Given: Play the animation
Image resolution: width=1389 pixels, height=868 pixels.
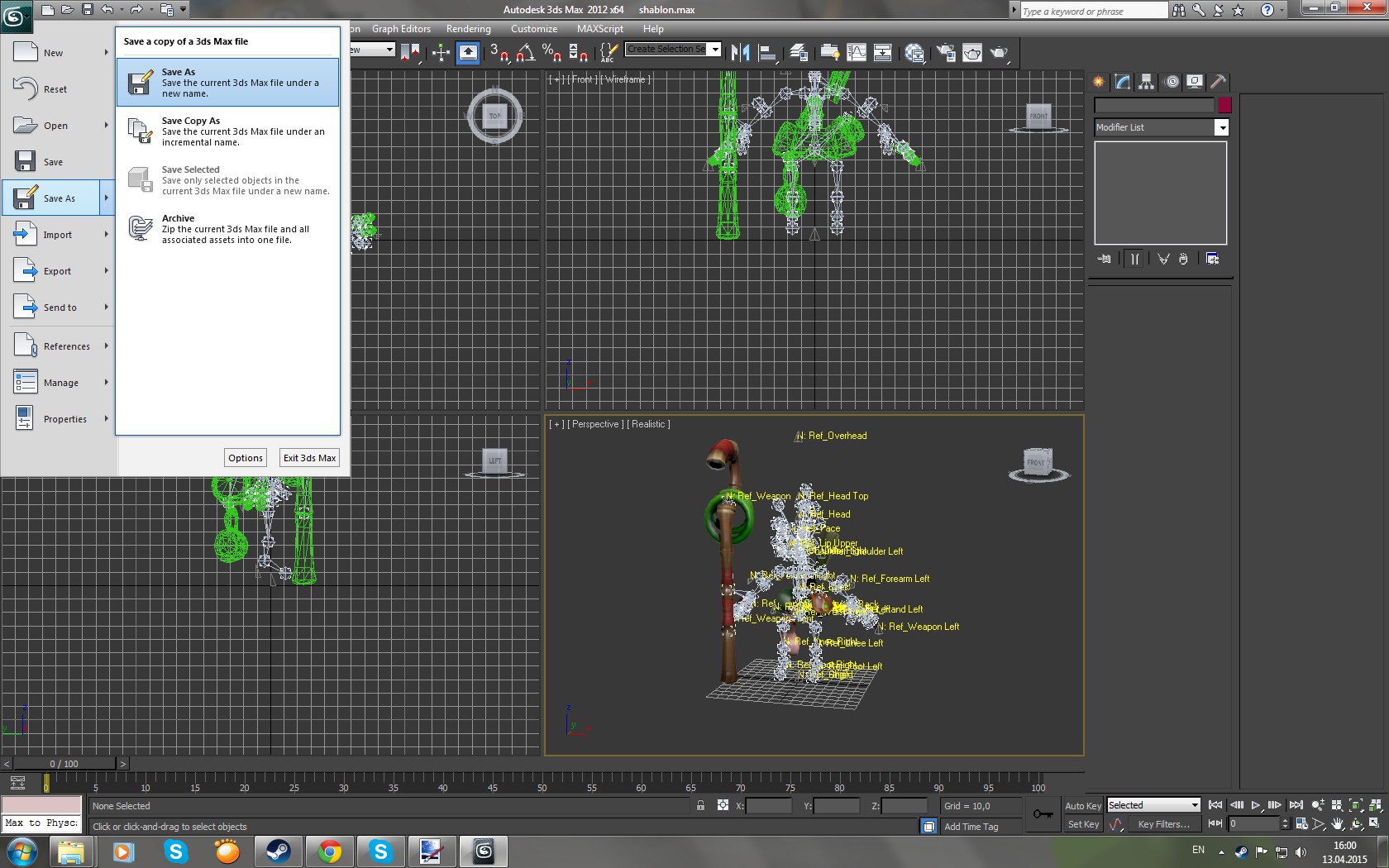Looking at the screenshot, I should point(1255,805).
